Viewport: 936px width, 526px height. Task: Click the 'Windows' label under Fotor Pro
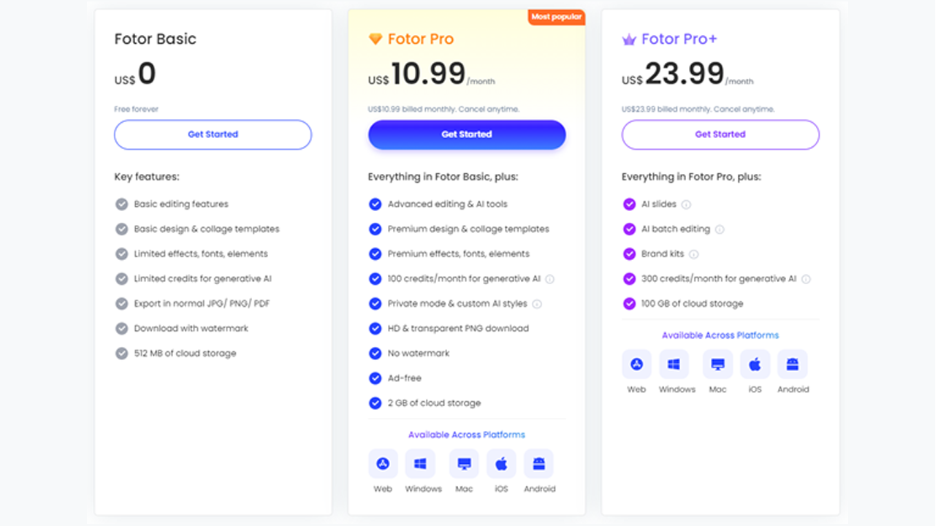[423, 489]
